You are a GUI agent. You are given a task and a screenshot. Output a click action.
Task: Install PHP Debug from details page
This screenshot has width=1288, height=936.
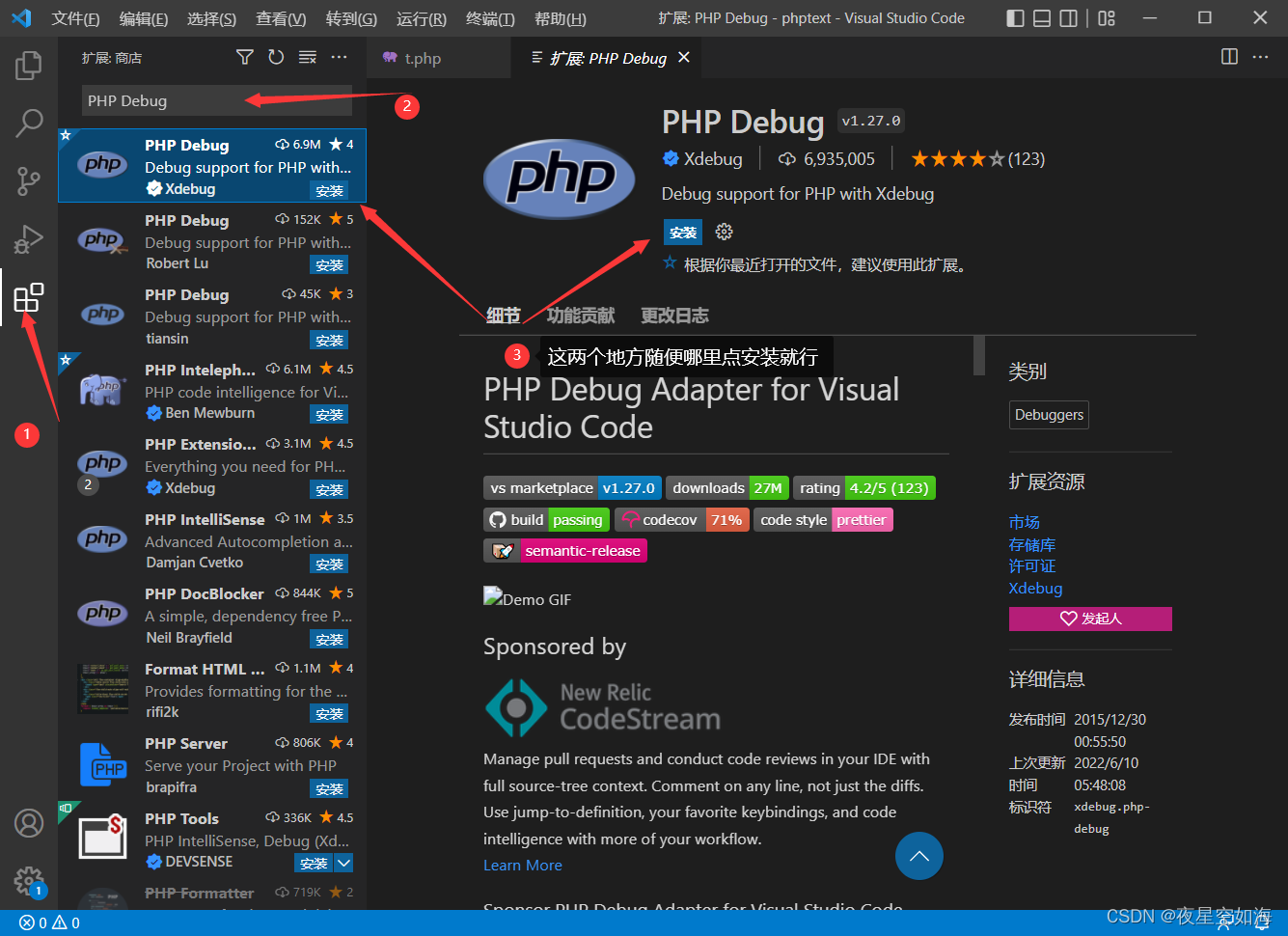(x=683, y=232)
